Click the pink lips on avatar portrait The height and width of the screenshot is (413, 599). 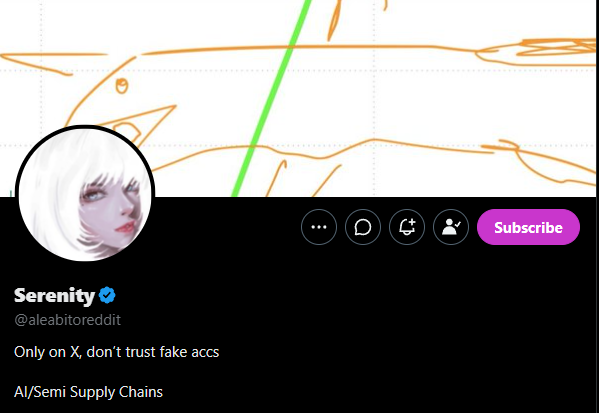coord(125,228)
